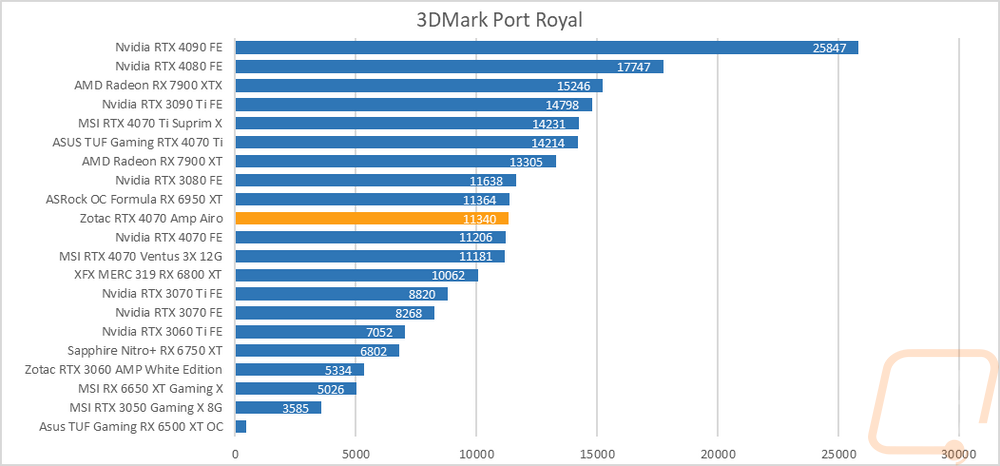
Task: Click the axis label 30000
Action: click(x=959, y=454)
